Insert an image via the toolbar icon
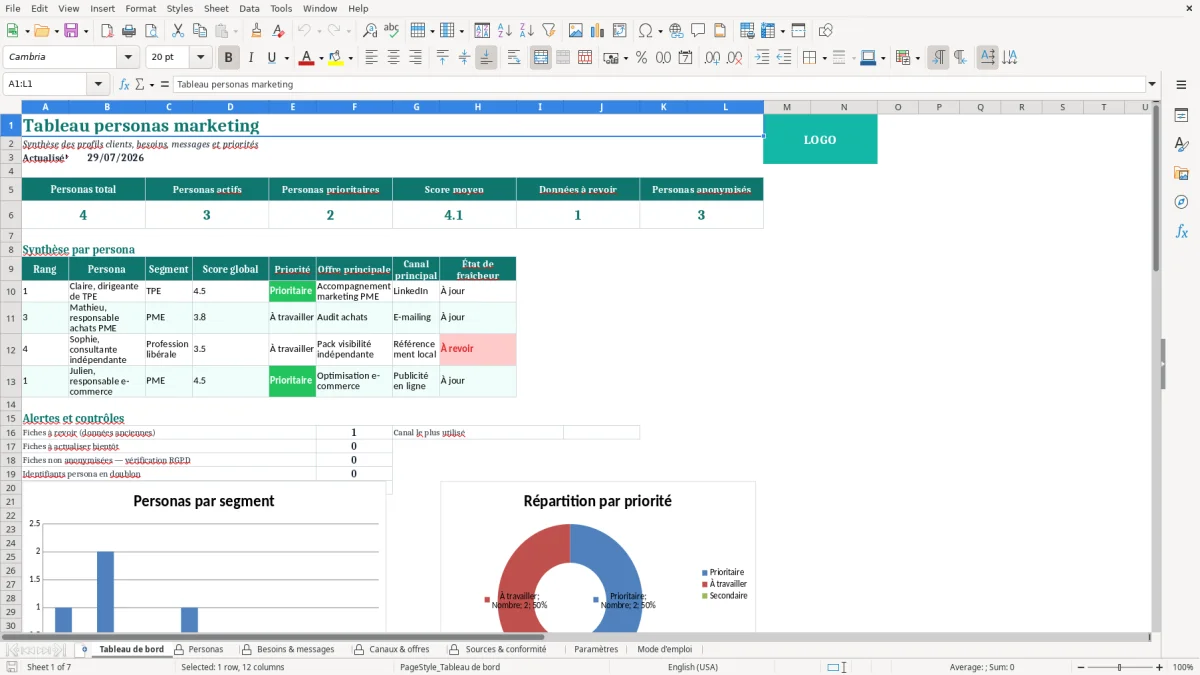Screen dimensions: 1200x675 pyautogui.click(x=576, y=31)
